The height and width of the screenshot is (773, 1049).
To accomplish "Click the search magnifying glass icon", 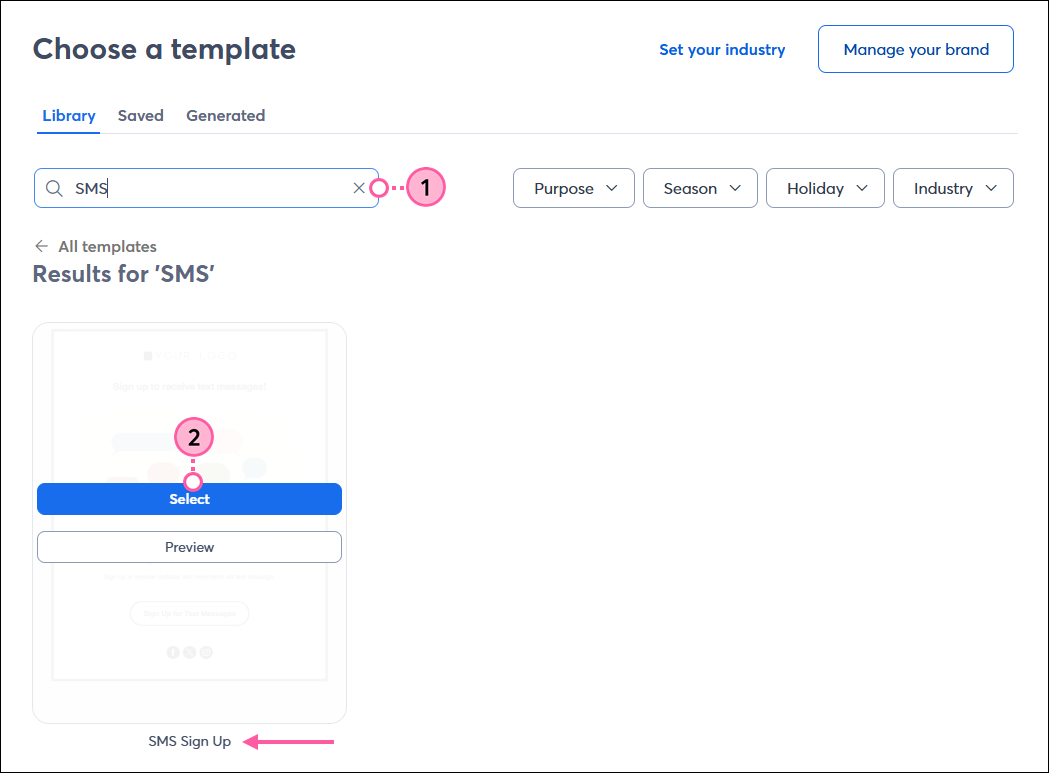I will pos(54,188).
